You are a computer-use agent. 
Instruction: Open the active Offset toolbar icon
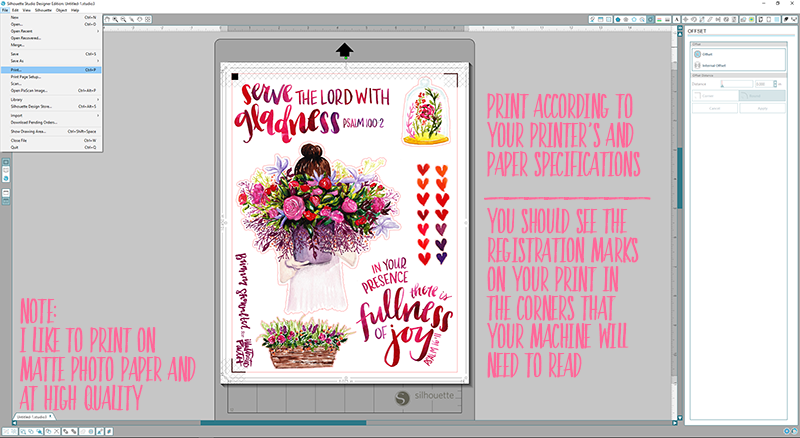point(651,19)
